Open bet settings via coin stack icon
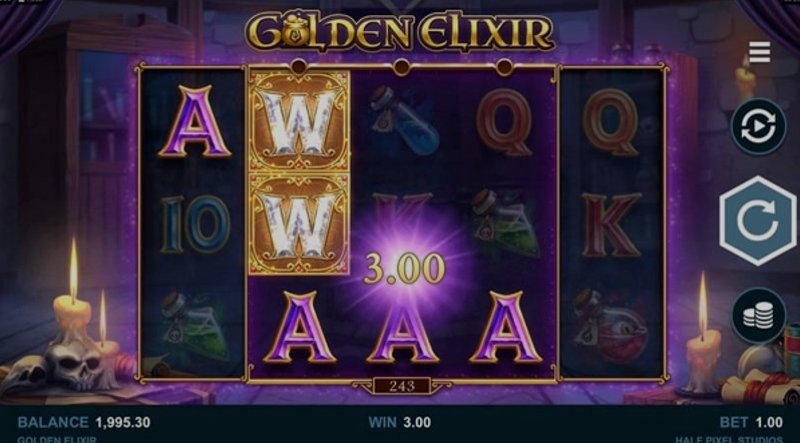This screenshot has height=443, width=800. tap(758, 315)
